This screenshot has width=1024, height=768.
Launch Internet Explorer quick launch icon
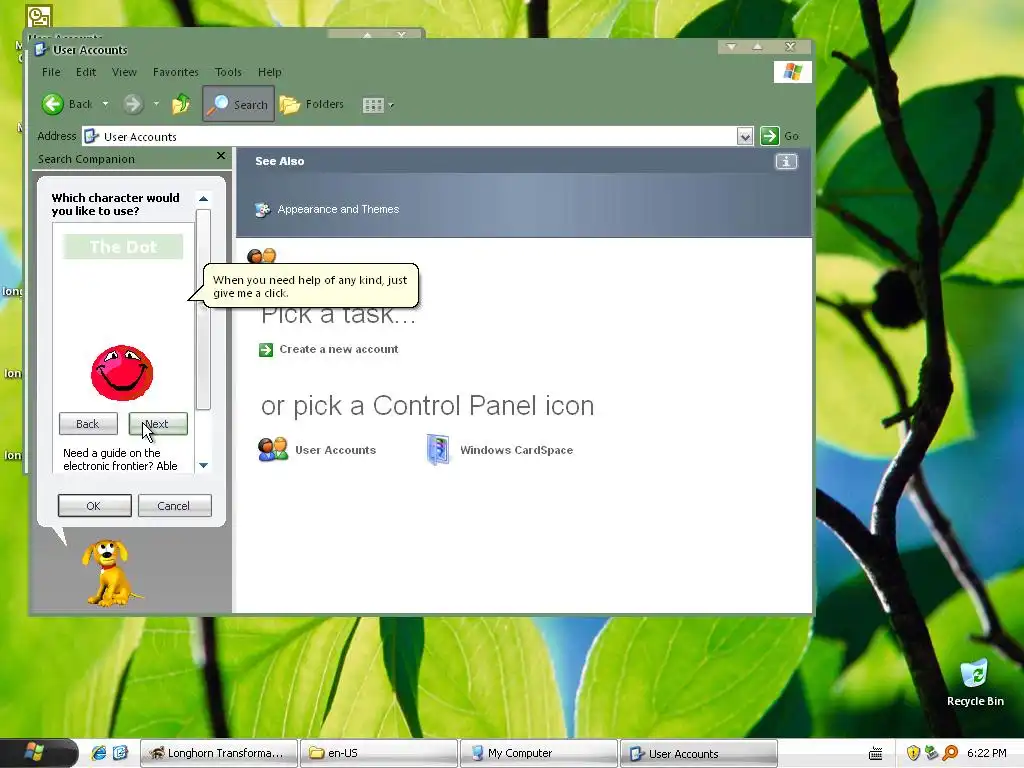coord(99,753)
